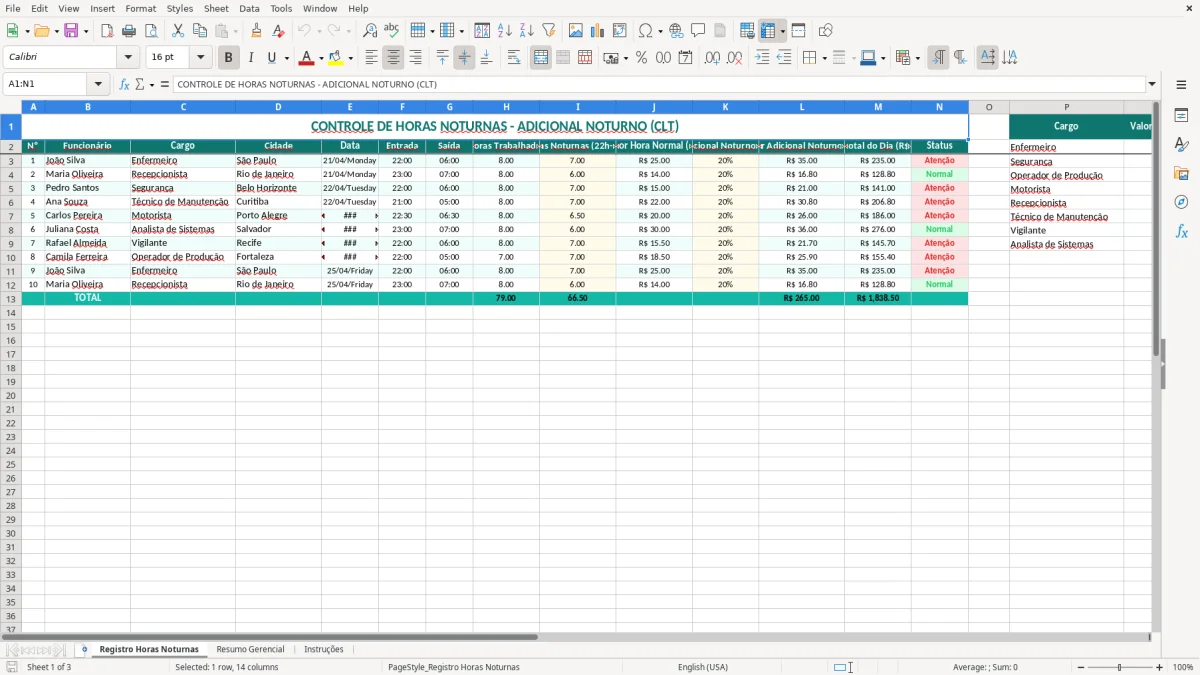
Task: Click the Add Decimal Place icon
Action: click(x=712, y=58)
